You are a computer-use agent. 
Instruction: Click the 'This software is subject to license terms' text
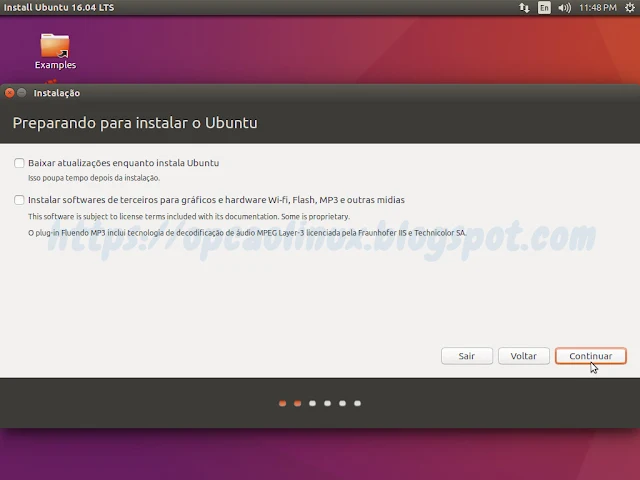189,216
